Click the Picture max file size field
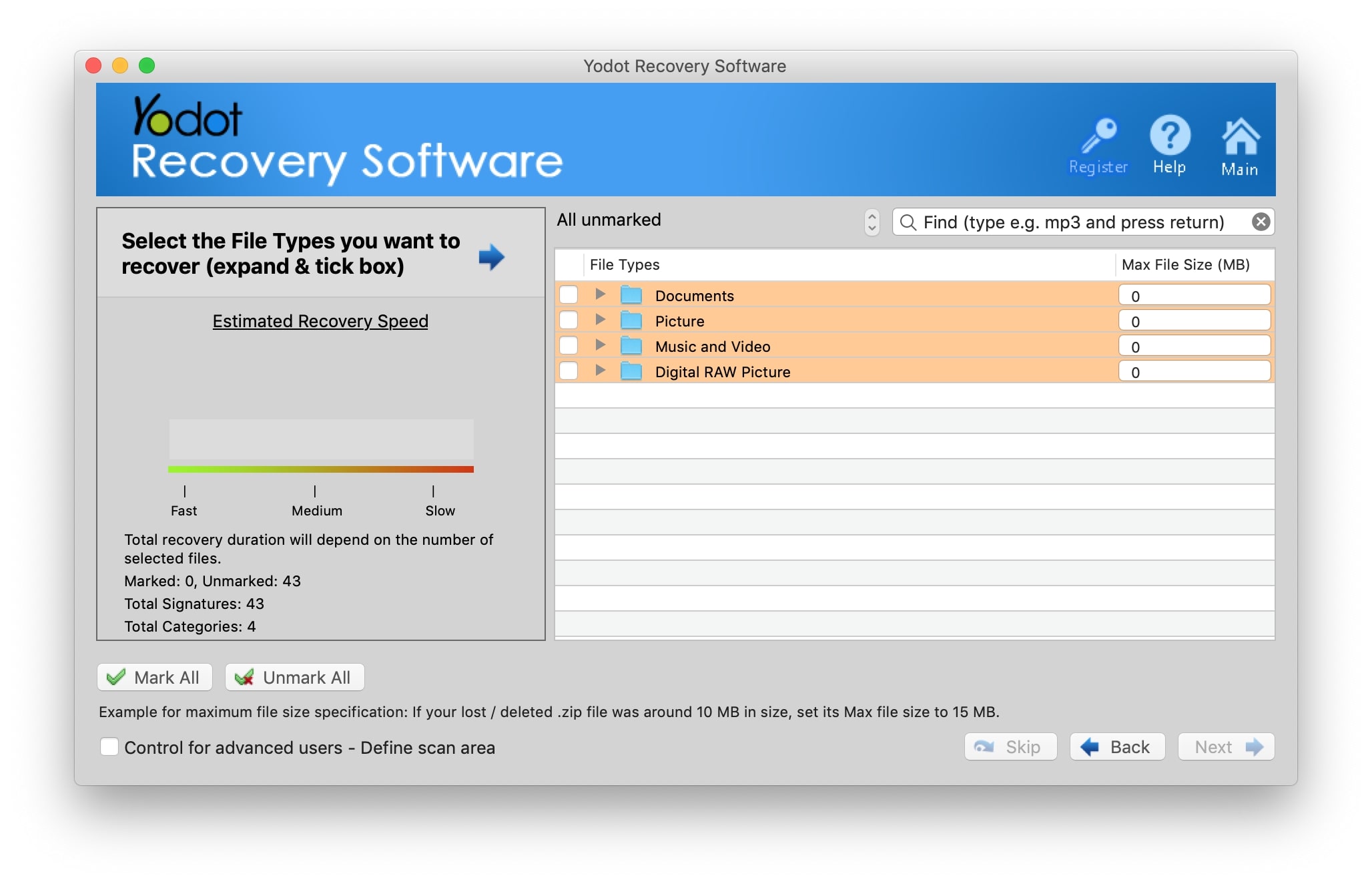 pos(1193,320)
